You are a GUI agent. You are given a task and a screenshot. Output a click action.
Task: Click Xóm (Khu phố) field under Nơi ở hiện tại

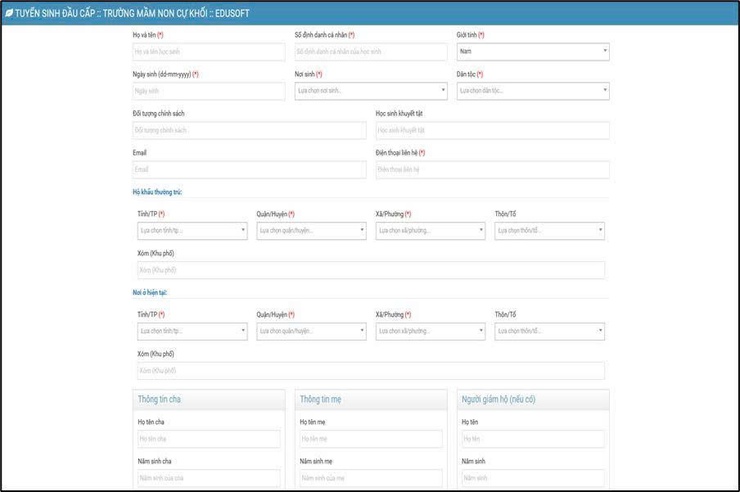[x=370, y=370]
